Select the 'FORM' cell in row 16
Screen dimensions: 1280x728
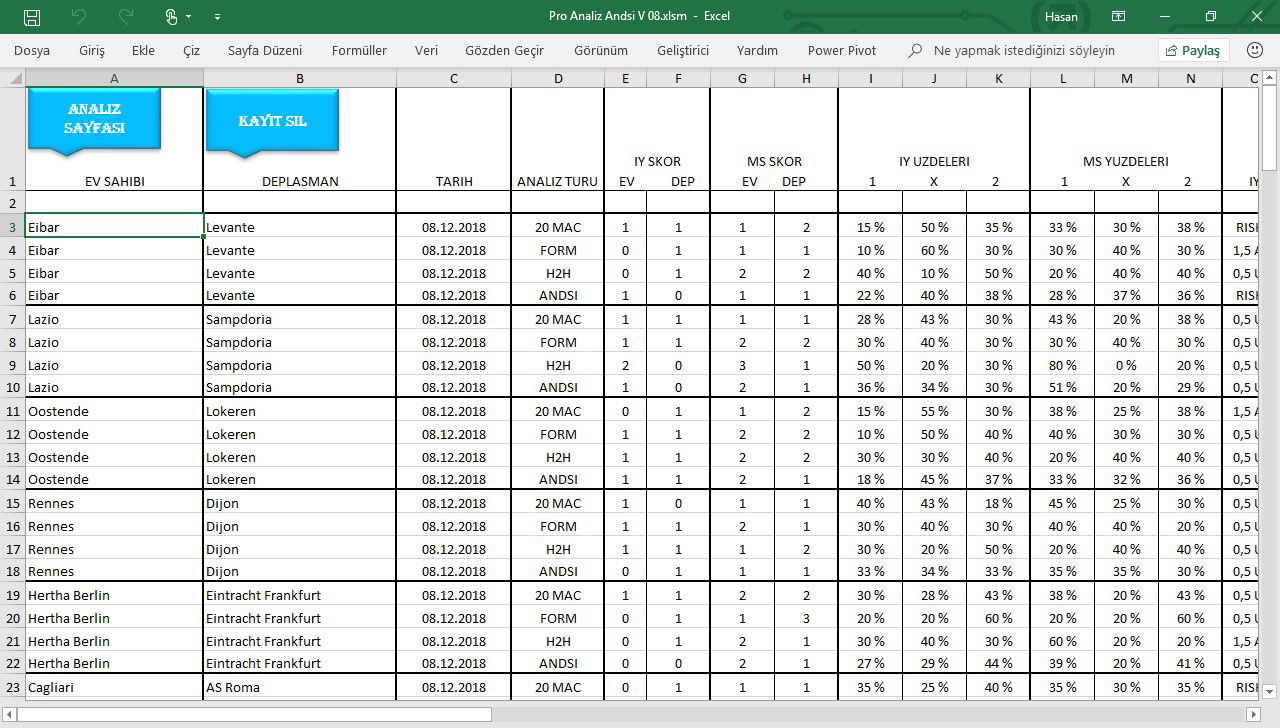click(x=557, y=526)
